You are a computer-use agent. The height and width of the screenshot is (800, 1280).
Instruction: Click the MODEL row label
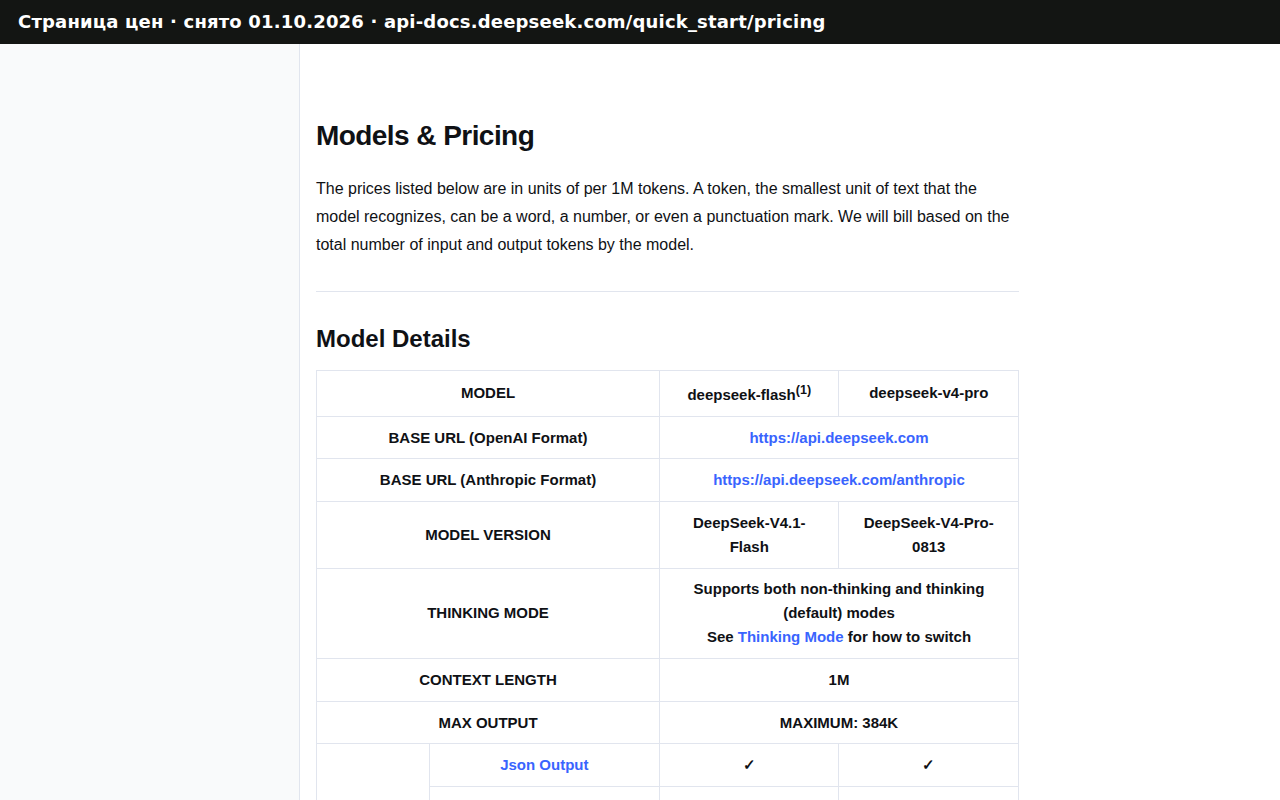488,393
